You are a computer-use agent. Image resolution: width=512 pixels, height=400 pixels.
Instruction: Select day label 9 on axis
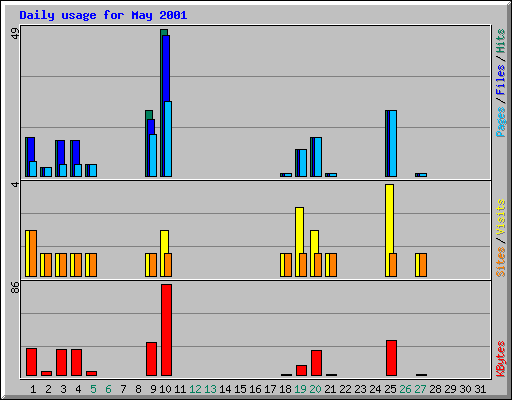click(153, 389)
